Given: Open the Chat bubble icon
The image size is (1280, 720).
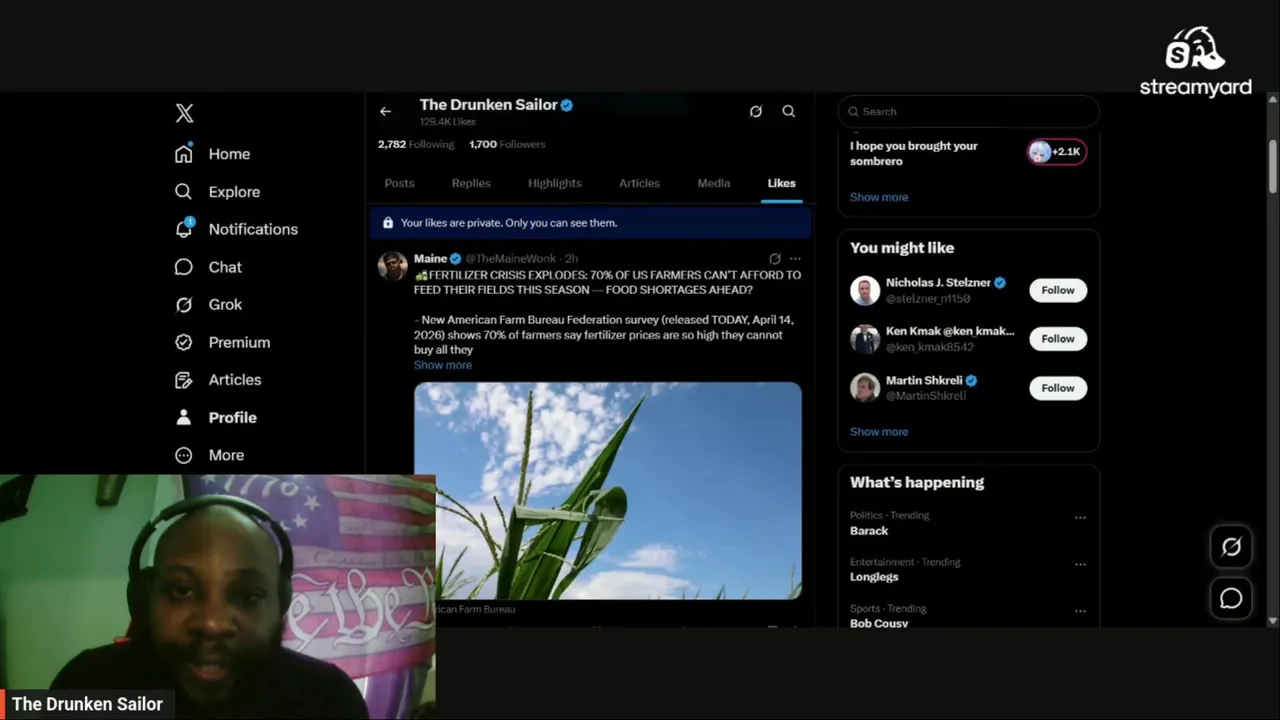Looking at the screenshot, I should click(183, 267).
